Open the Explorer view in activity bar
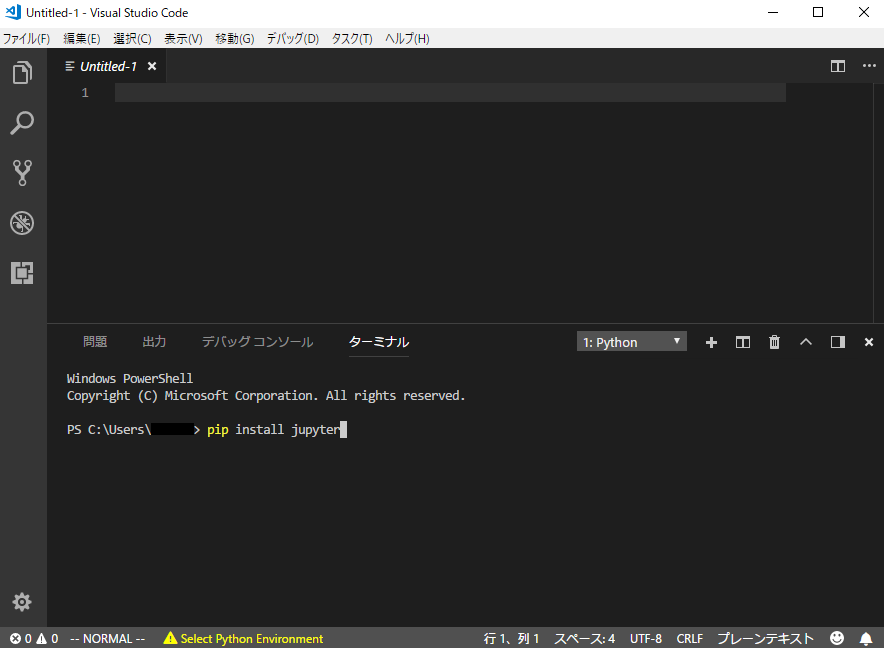This screenshot has width=884, height=648. point(23,73)
